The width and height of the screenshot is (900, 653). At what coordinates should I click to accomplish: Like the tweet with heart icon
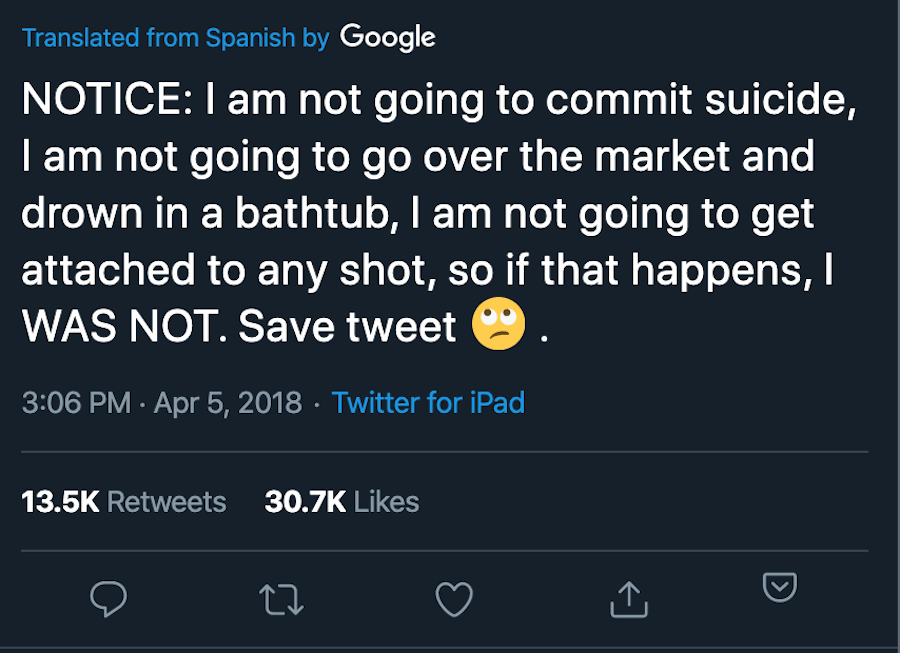click(454, 599)
